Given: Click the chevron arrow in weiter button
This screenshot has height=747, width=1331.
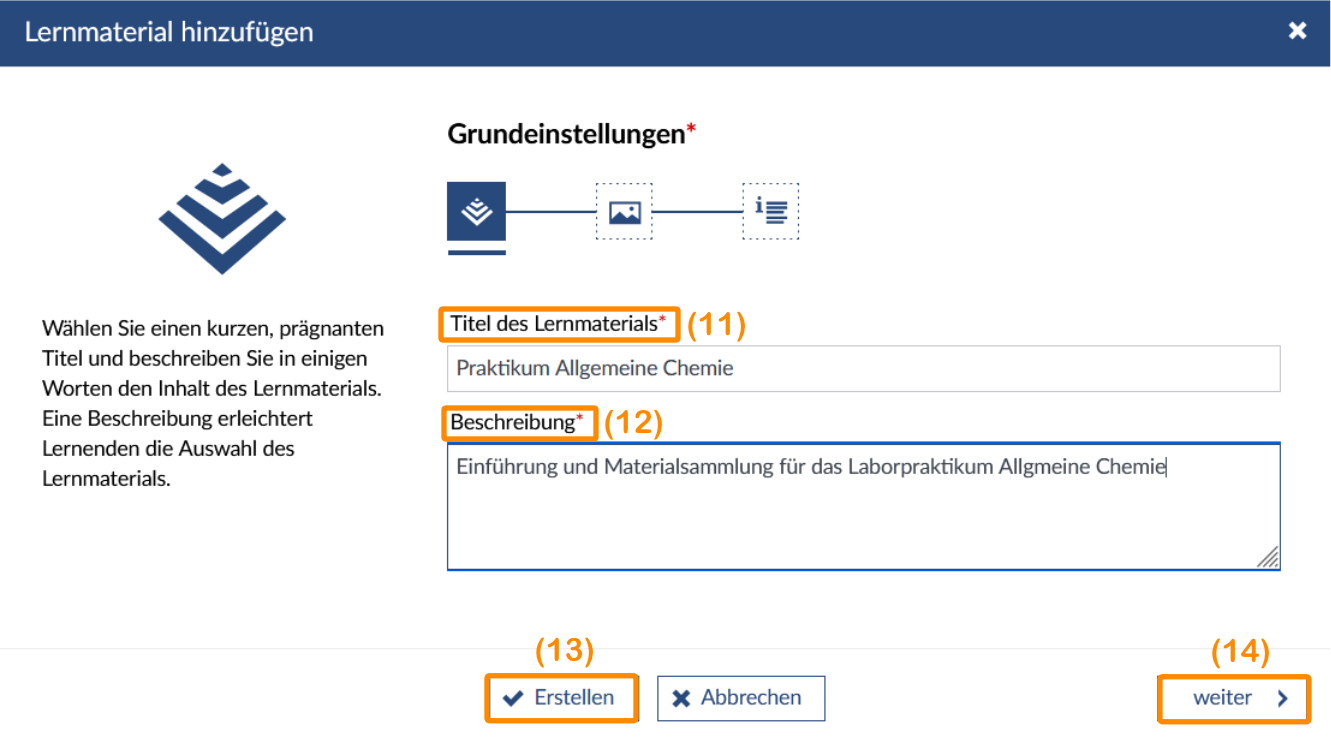Looking at the screenshot, I should point(1283,697).
